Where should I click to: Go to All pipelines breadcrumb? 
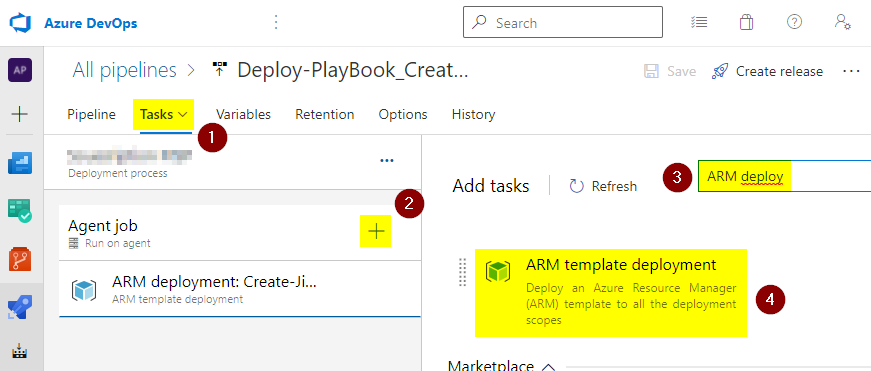pyautogui.click(x=124, y=71)
